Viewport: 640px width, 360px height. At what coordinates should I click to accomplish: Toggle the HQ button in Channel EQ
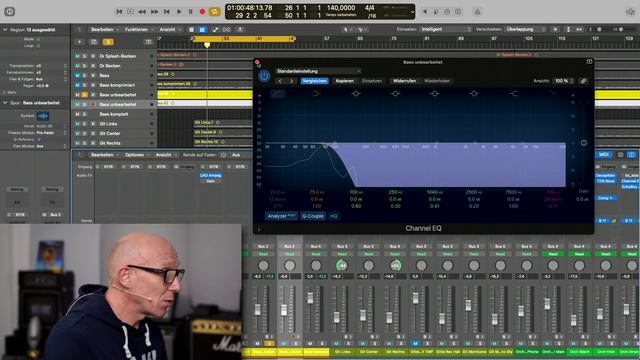point(334,216)
